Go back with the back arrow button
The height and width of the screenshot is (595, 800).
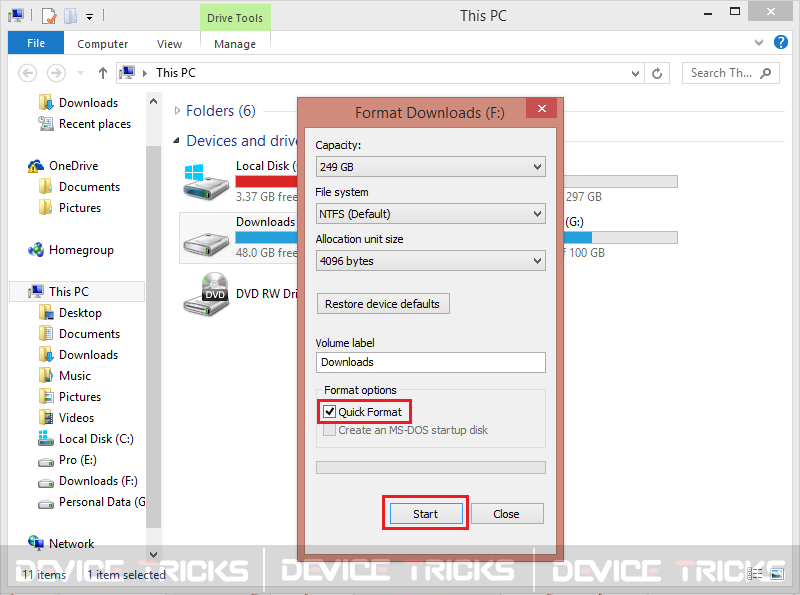pyautogui.click(x=28, y=73)
